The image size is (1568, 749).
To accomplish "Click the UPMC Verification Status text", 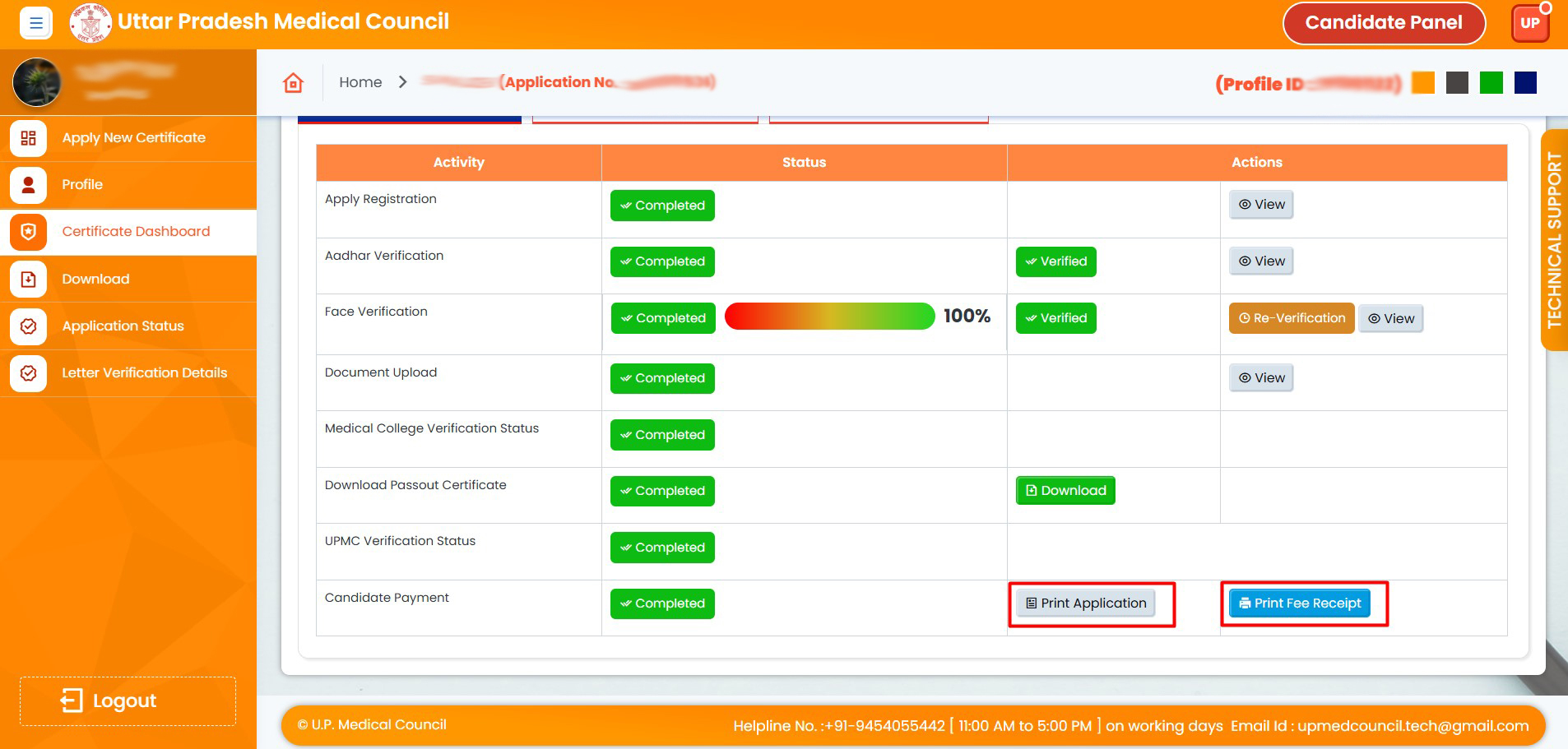I will 400,541.
